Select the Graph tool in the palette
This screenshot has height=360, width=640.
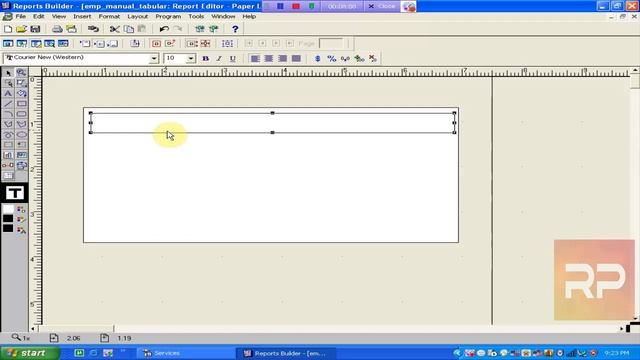pyautogui.click(x=8, y=155)
